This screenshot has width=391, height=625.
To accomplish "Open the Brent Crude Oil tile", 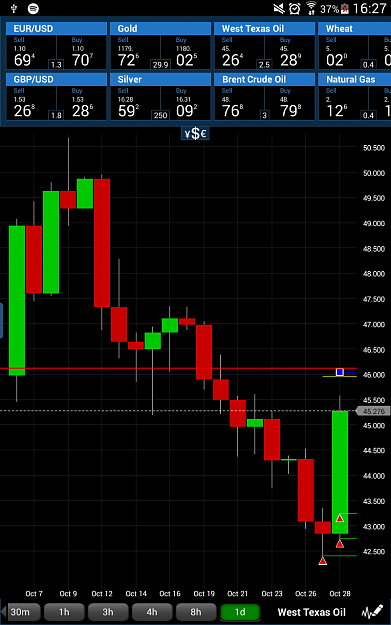I will point(264,96).
